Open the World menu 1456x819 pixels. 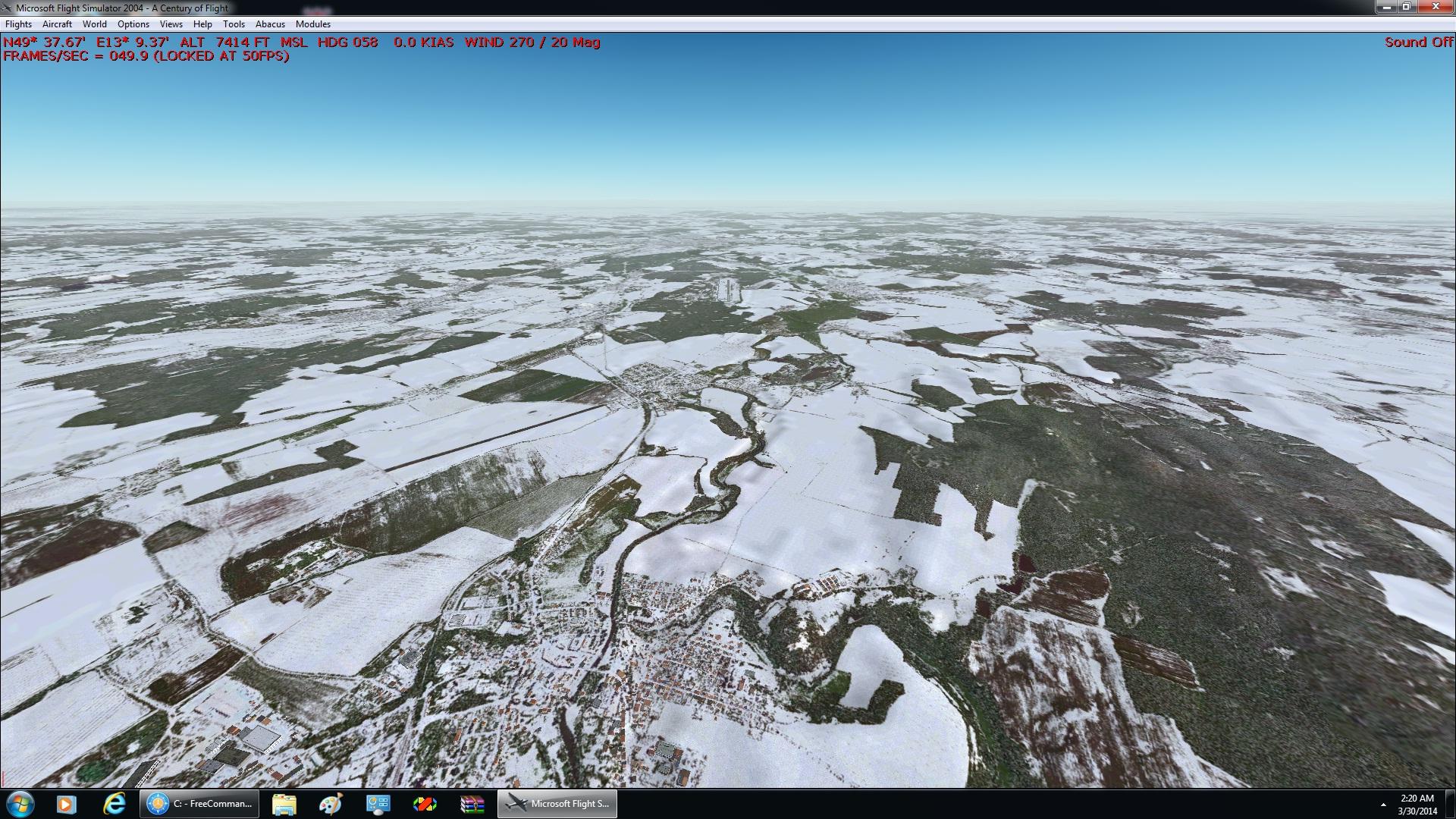pos(94,24)
